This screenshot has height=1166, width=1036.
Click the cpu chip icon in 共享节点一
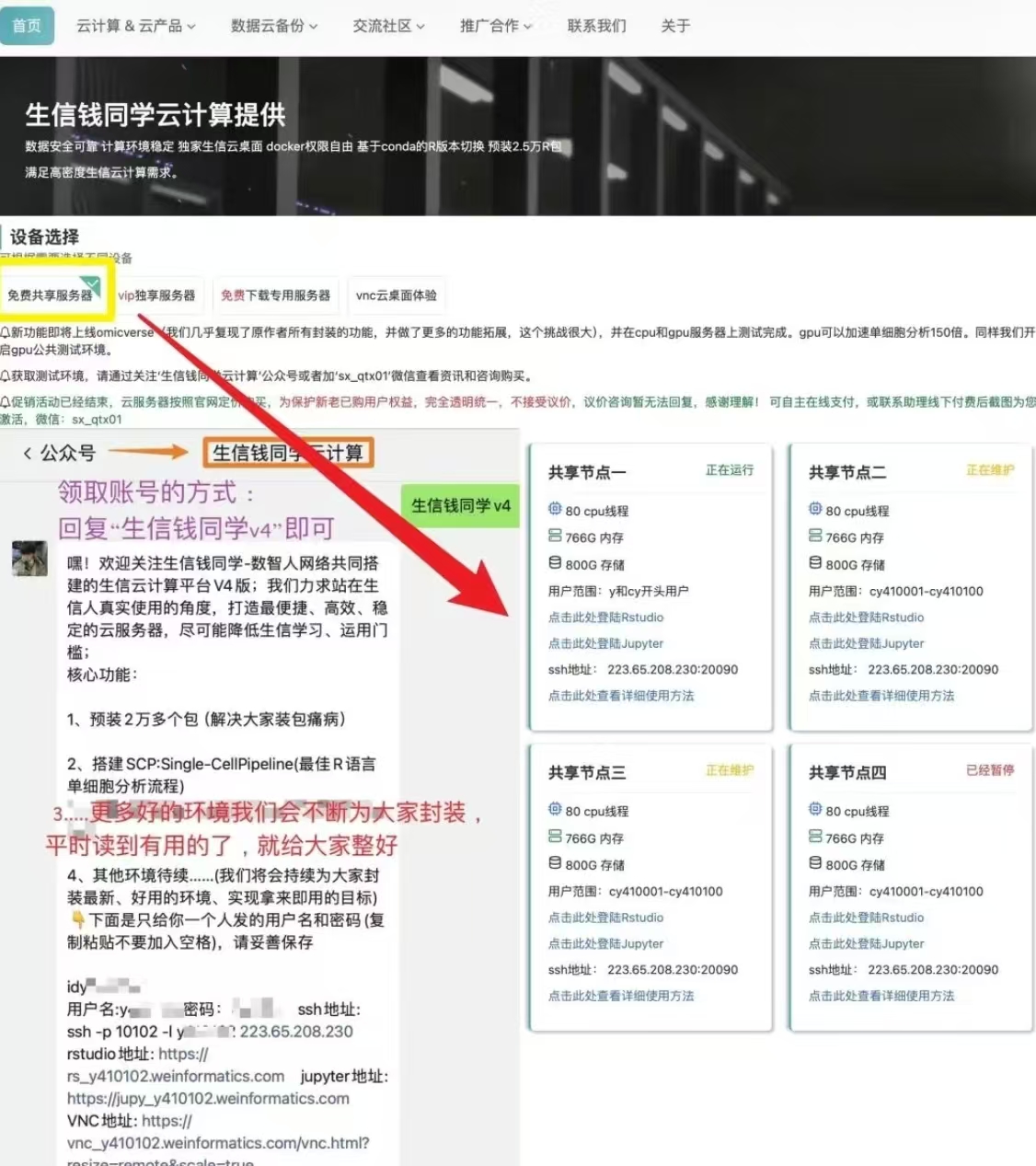pos(555,509)
